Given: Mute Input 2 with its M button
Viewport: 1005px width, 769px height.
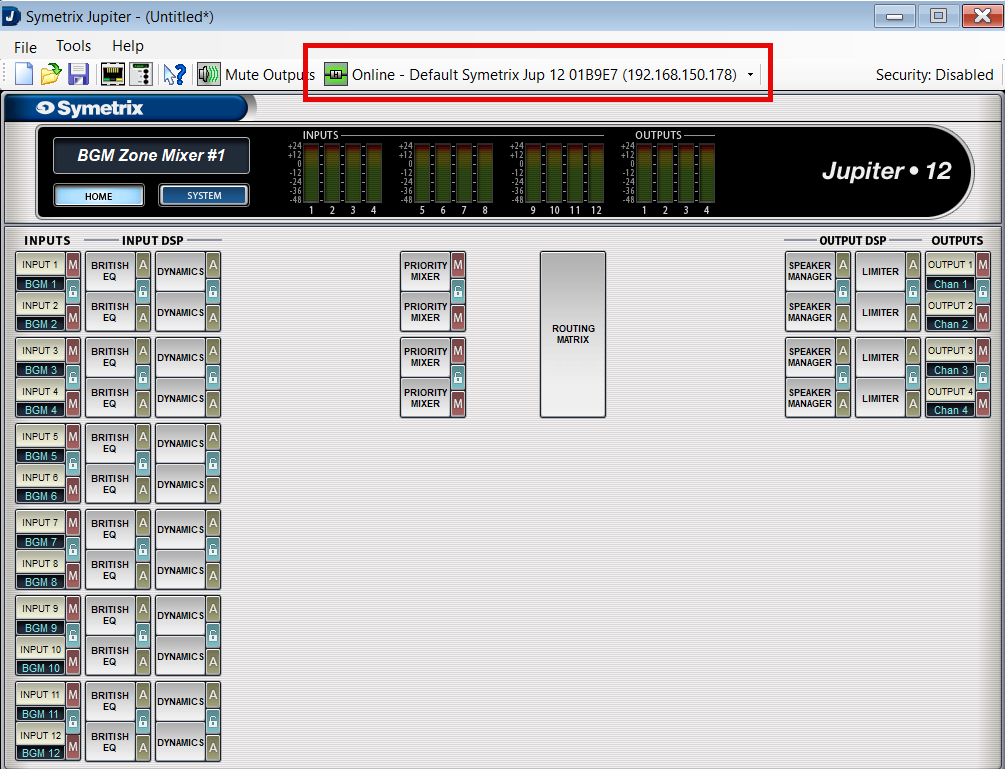Looking at the screenshot, I should pyautogui.click(x=73, y=317).
